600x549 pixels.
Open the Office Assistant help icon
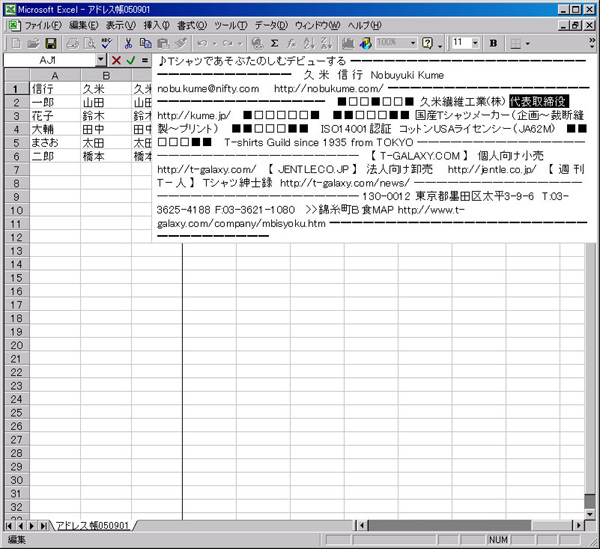click(x=427, y=43)
